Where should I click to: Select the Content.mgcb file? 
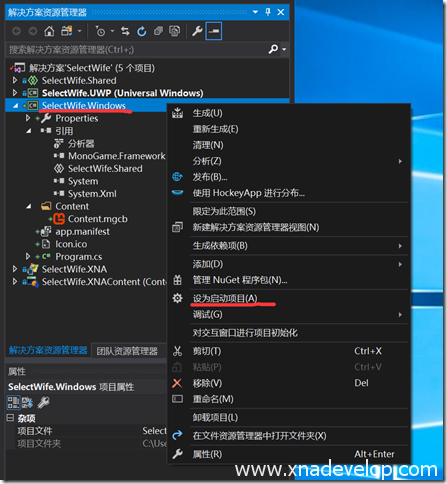tap(98, 219)
